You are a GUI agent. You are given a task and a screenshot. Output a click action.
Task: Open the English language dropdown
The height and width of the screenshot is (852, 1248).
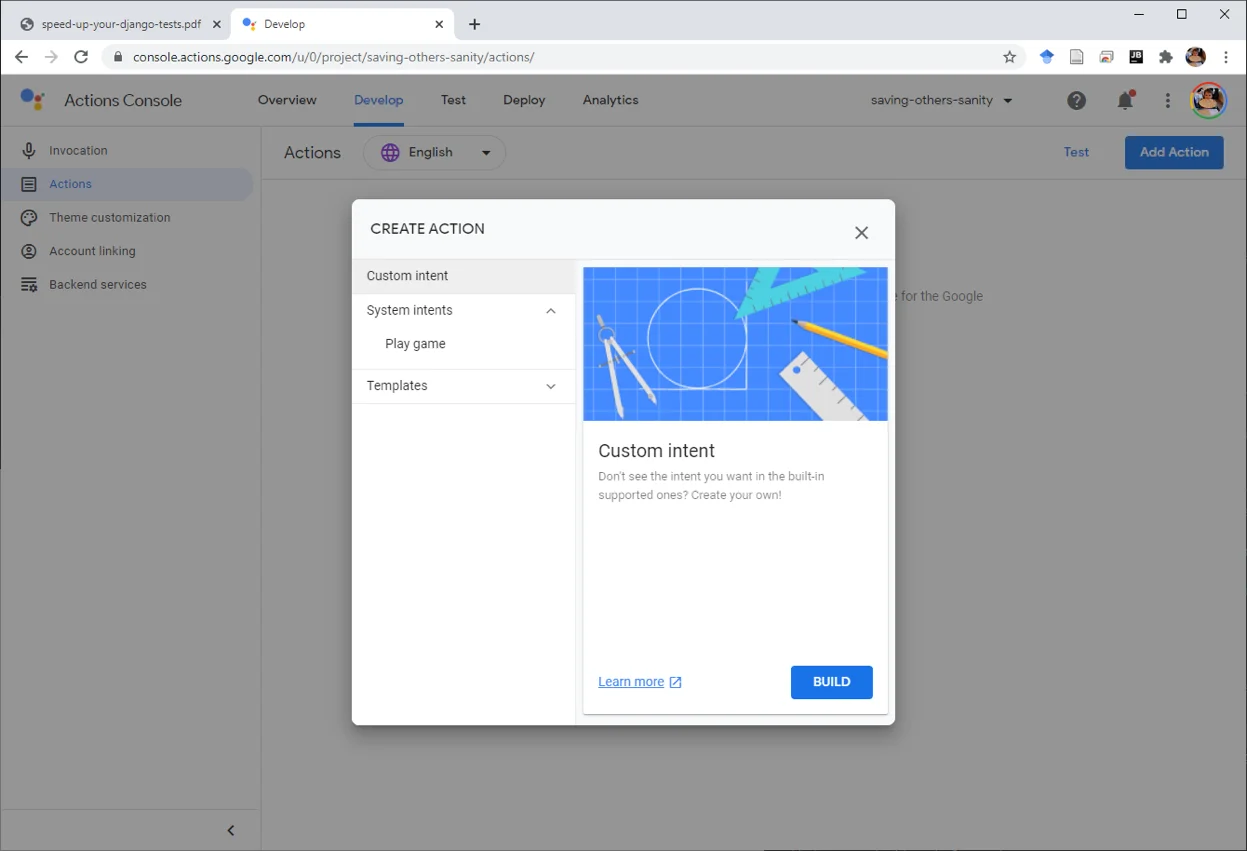click(434, 153)
